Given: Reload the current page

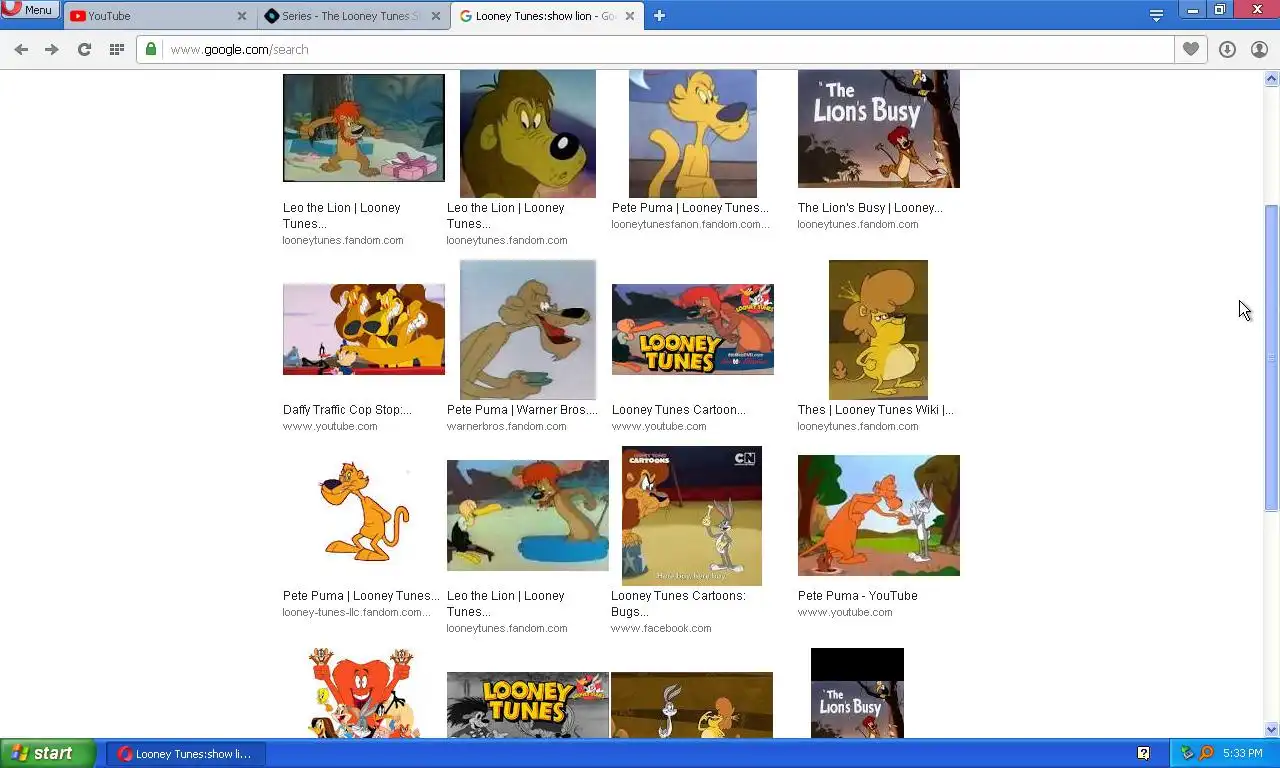Looking at the screenshot, I should coord(84,49).
